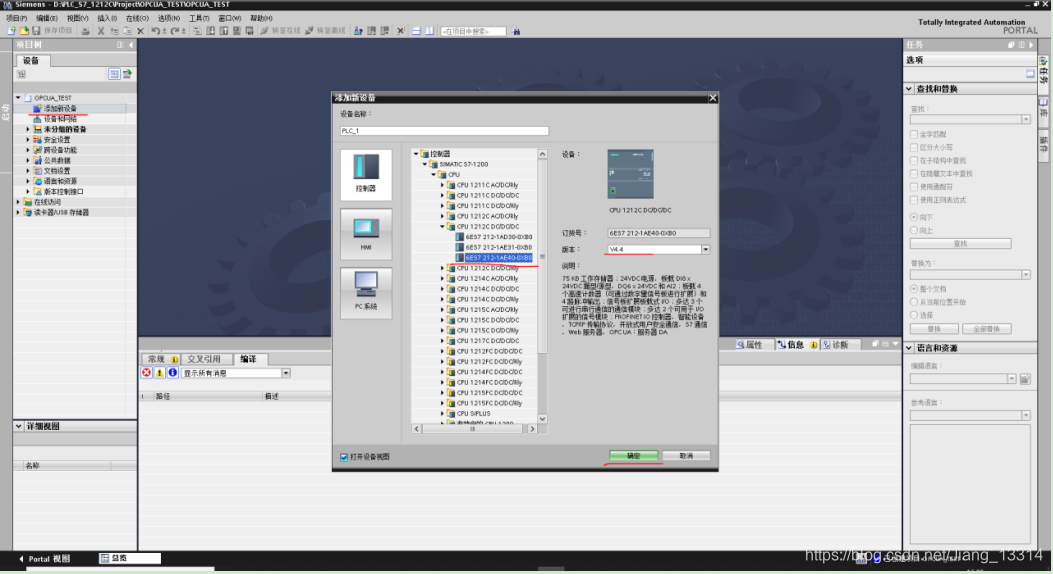Click the Cut scissors toolbar icon
The width and height of the screenshot is (1053, 574).
(101, 31)
